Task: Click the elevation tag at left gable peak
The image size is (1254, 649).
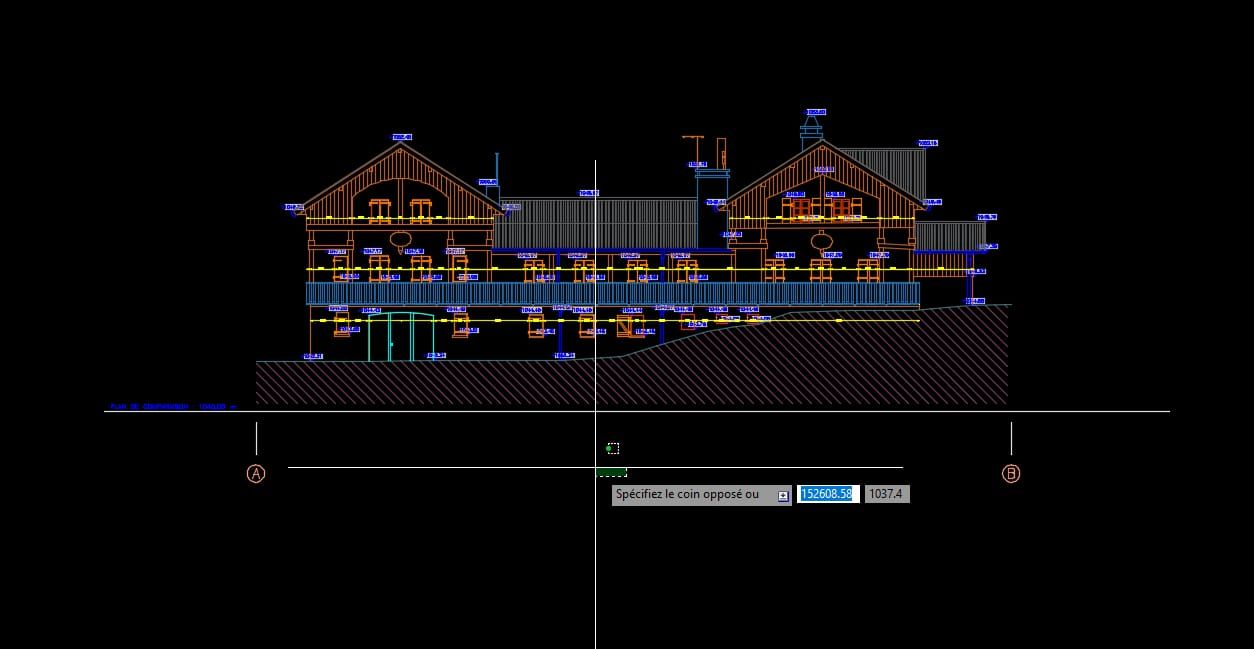Action: (x=402, y=137)
